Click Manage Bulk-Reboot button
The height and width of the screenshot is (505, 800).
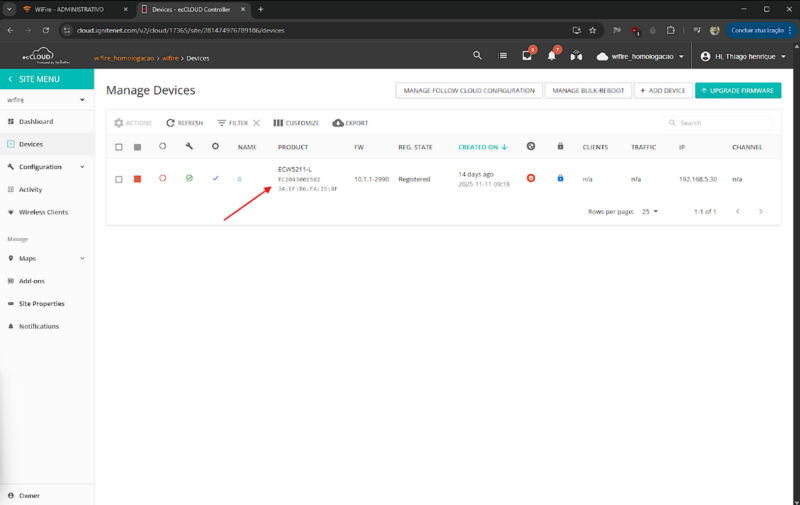(588, 91)
